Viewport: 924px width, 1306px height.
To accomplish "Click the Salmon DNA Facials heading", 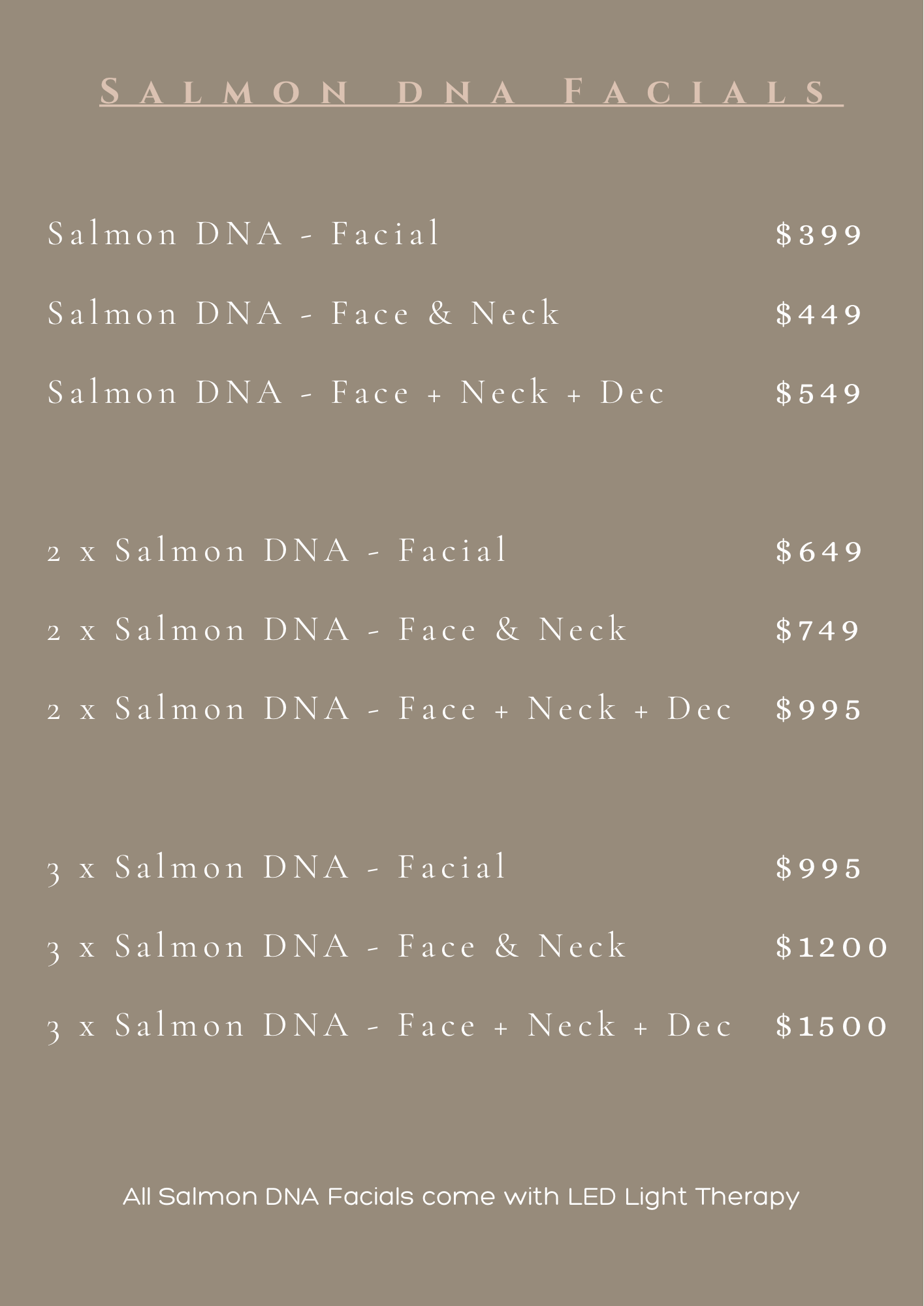I will 470,92.
